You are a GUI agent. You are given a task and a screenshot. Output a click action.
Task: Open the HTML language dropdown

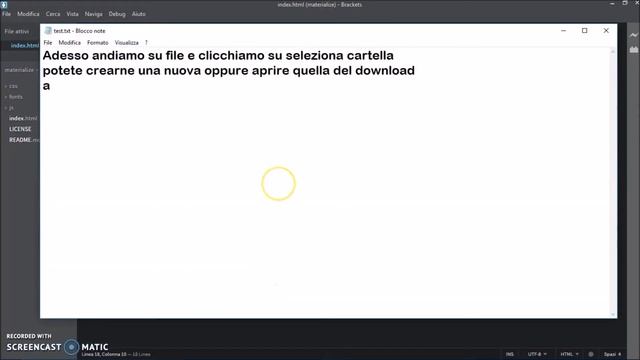point(569,354)
